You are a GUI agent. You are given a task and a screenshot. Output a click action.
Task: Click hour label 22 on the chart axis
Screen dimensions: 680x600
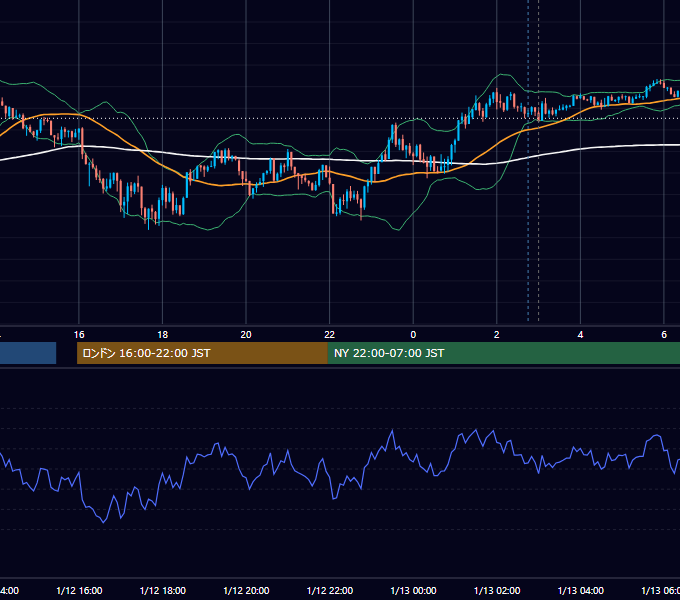330,335
